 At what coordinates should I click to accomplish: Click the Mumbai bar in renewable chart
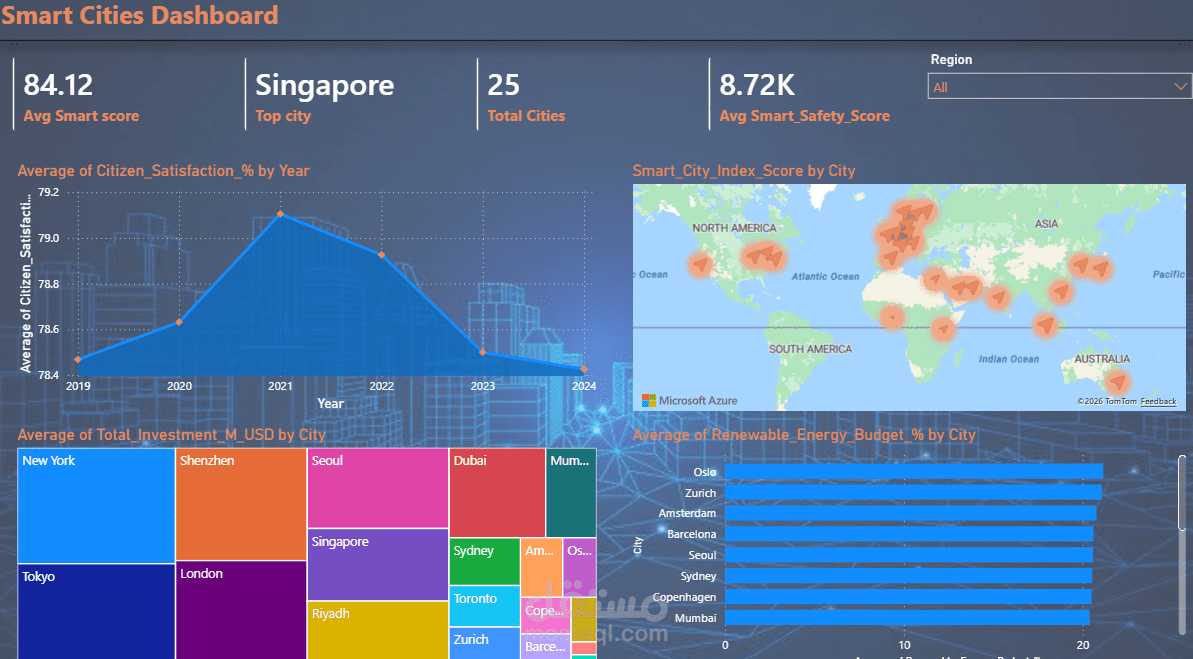907,618
